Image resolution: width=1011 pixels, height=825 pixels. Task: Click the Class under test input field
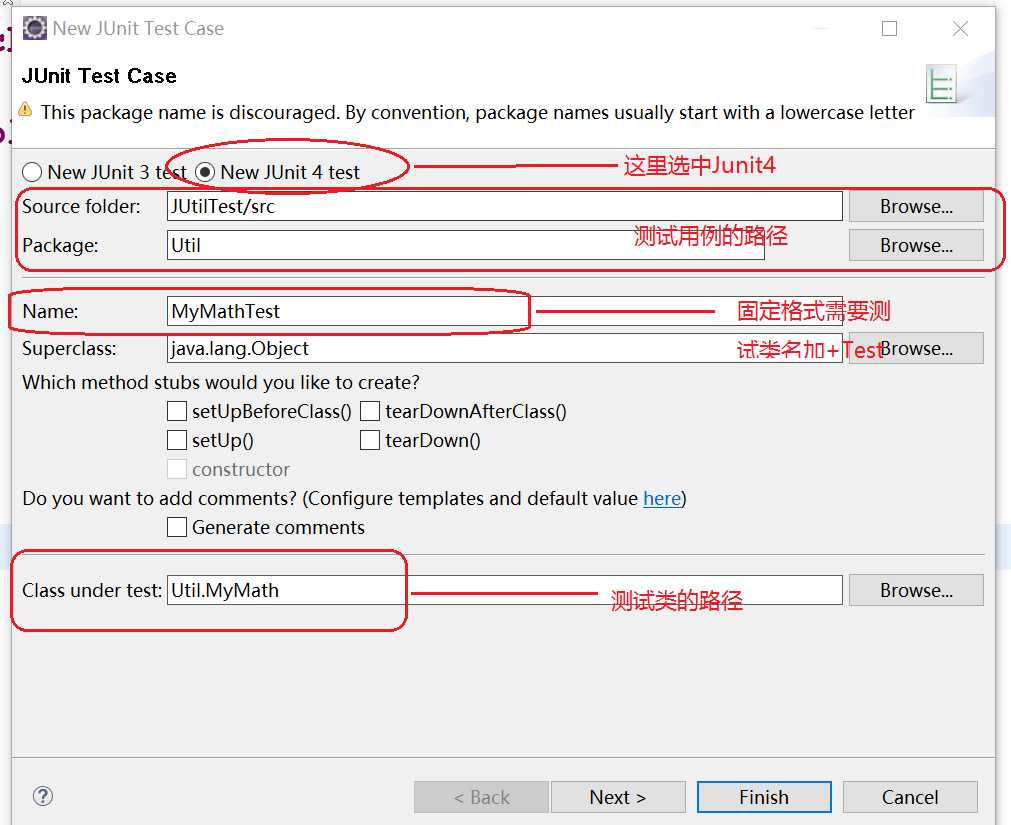pos(504,590)
